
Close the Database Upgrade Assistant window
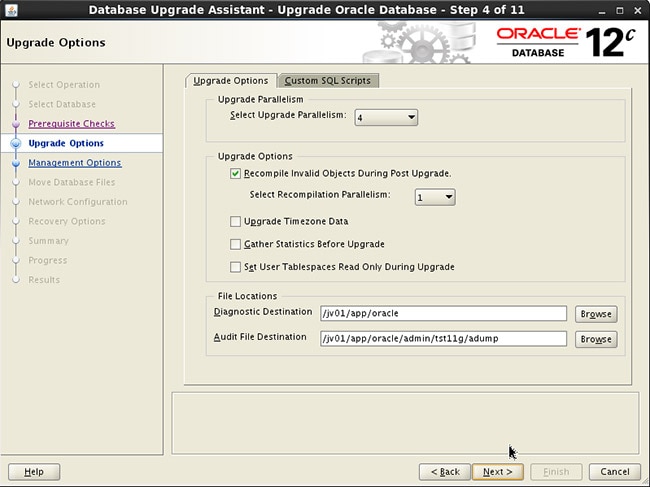(x=638, y=10)
